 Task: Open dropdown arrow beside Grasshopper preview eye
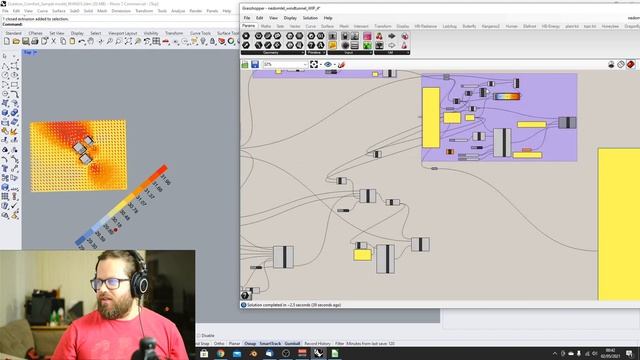point(334,64)
